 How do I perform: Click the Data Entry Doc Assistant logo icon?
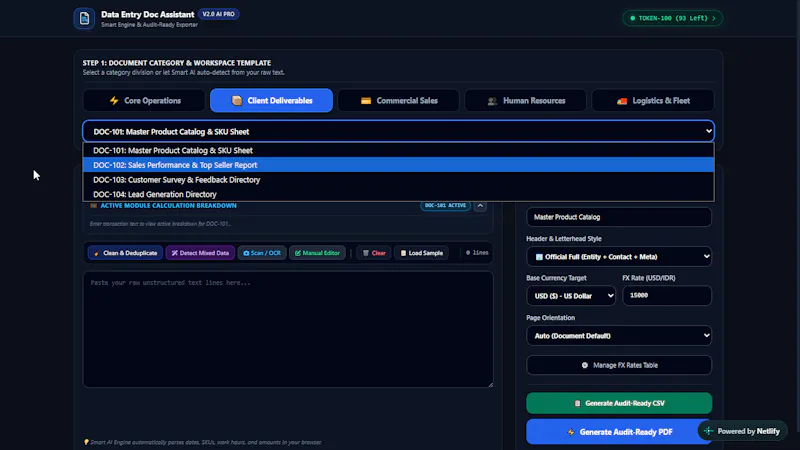coord(84,18)
